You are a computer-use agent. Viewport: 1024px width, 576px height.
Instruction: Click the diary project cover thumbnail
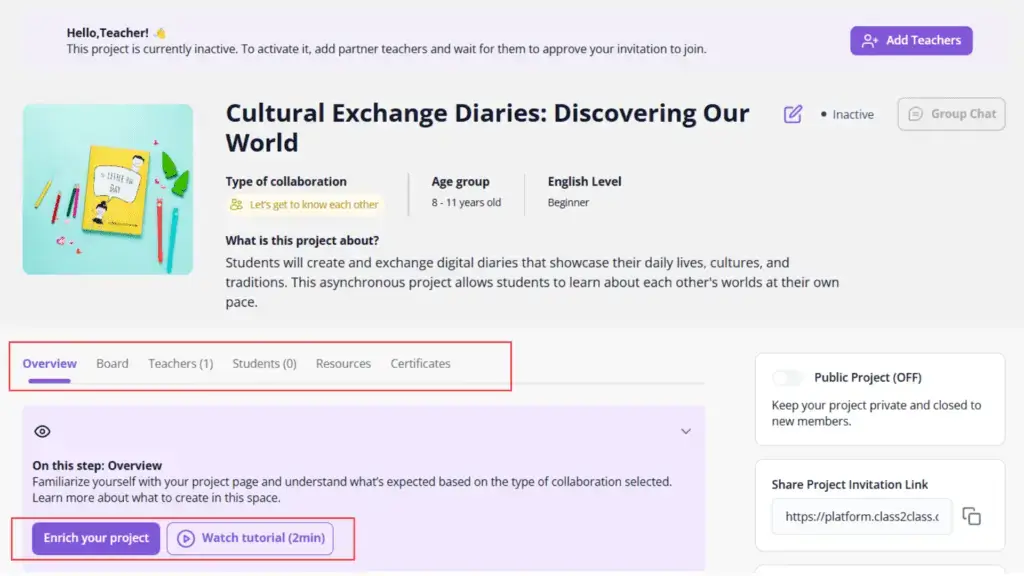(108, 189)
